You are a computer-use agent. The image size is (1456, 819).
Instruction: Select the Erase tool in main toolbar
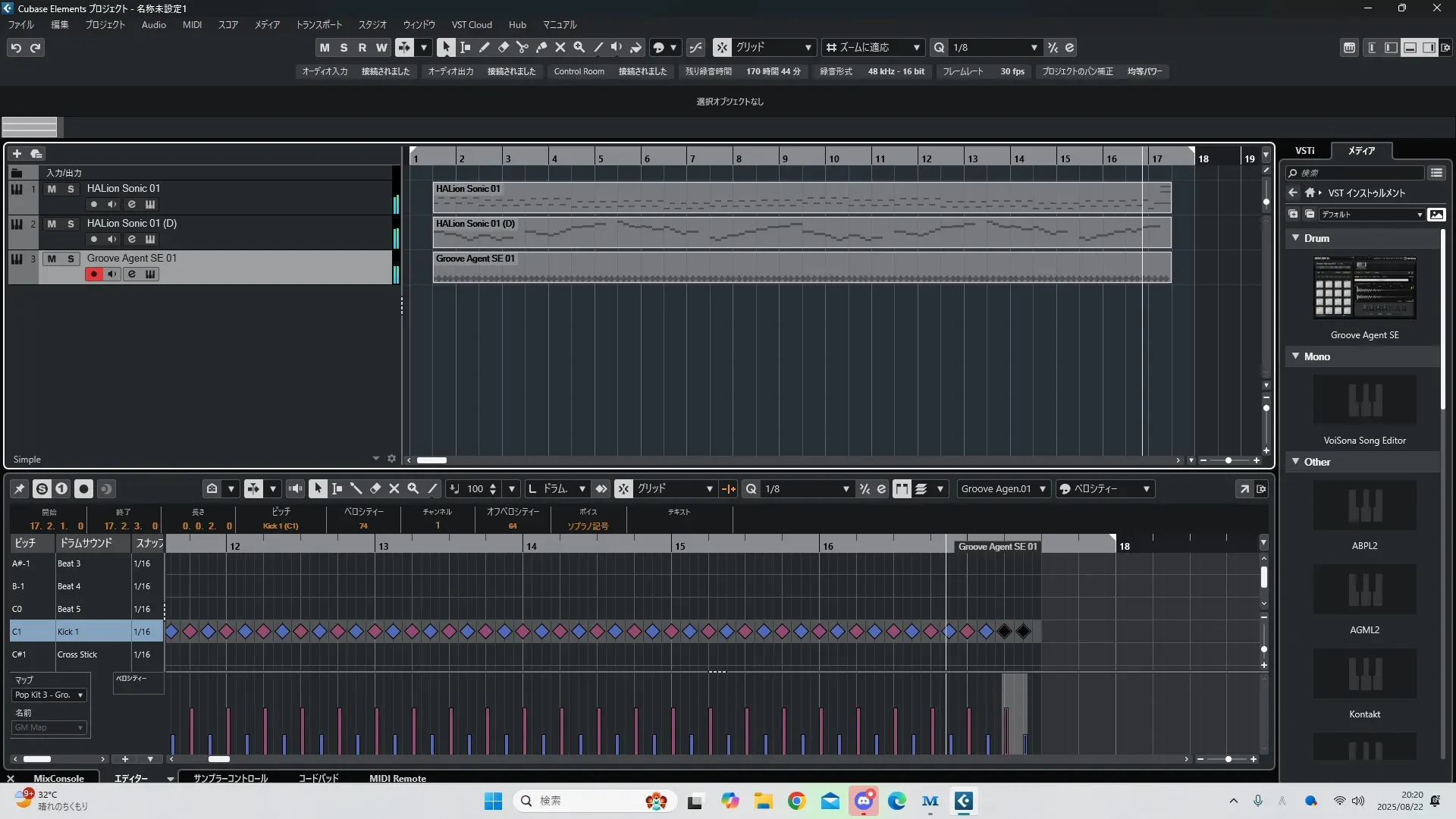[x=504, y=47]
